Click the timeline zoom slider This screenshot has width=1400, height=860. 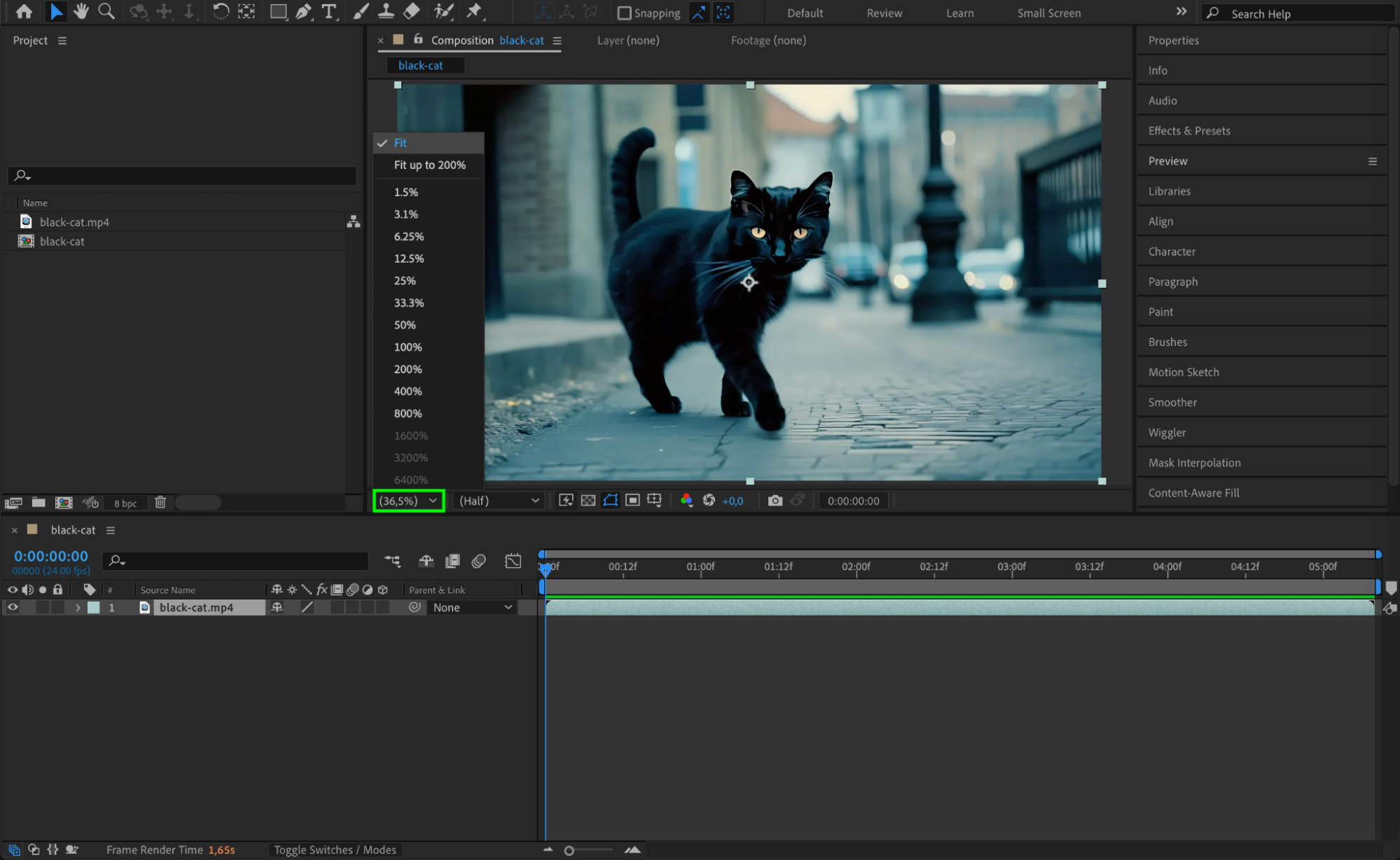coord(569,850)
